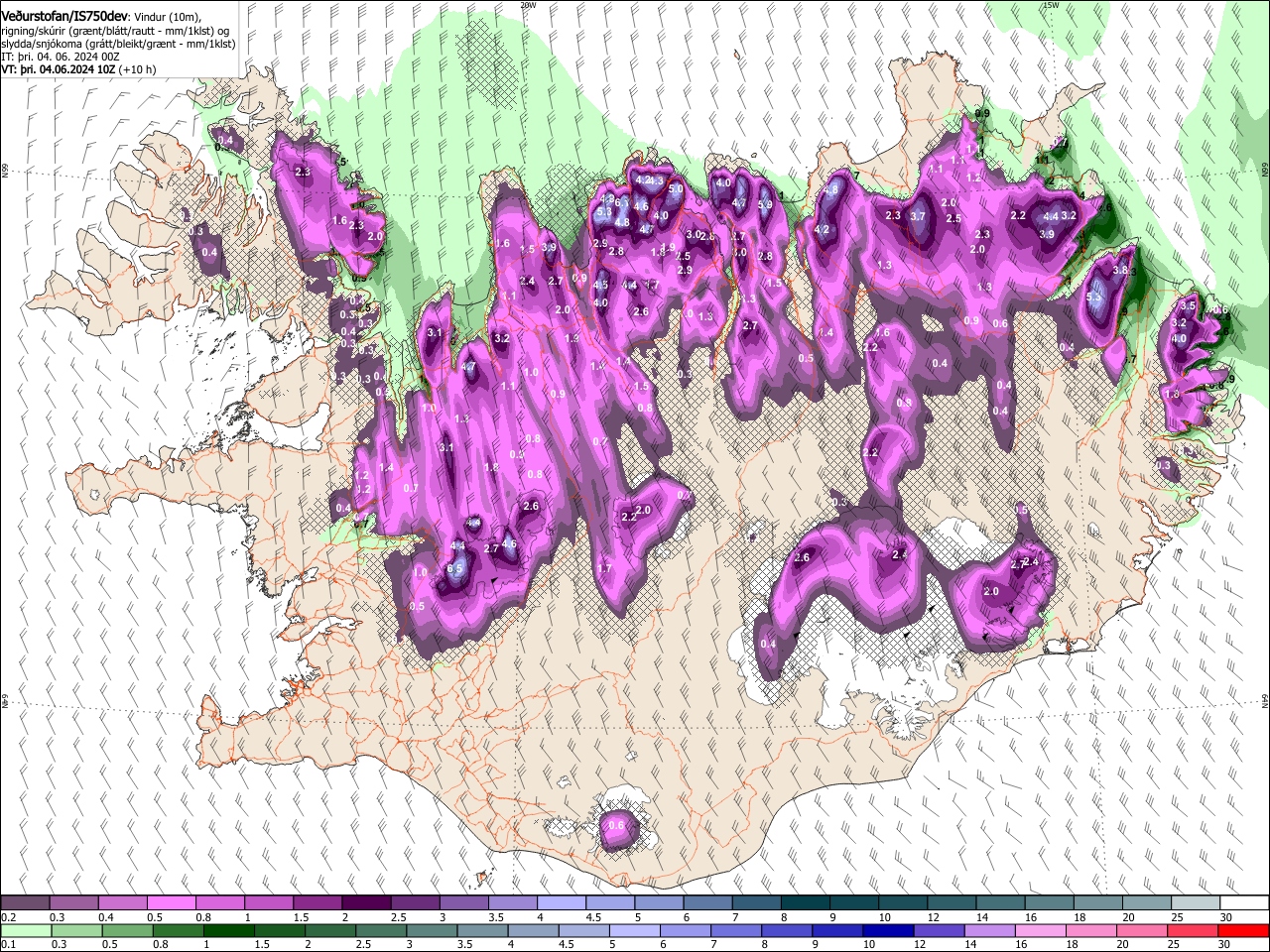Click the 'Veðurstofan/IS750dev' title text
Viewport: 1270px width, 952px height.
point(64,16)
